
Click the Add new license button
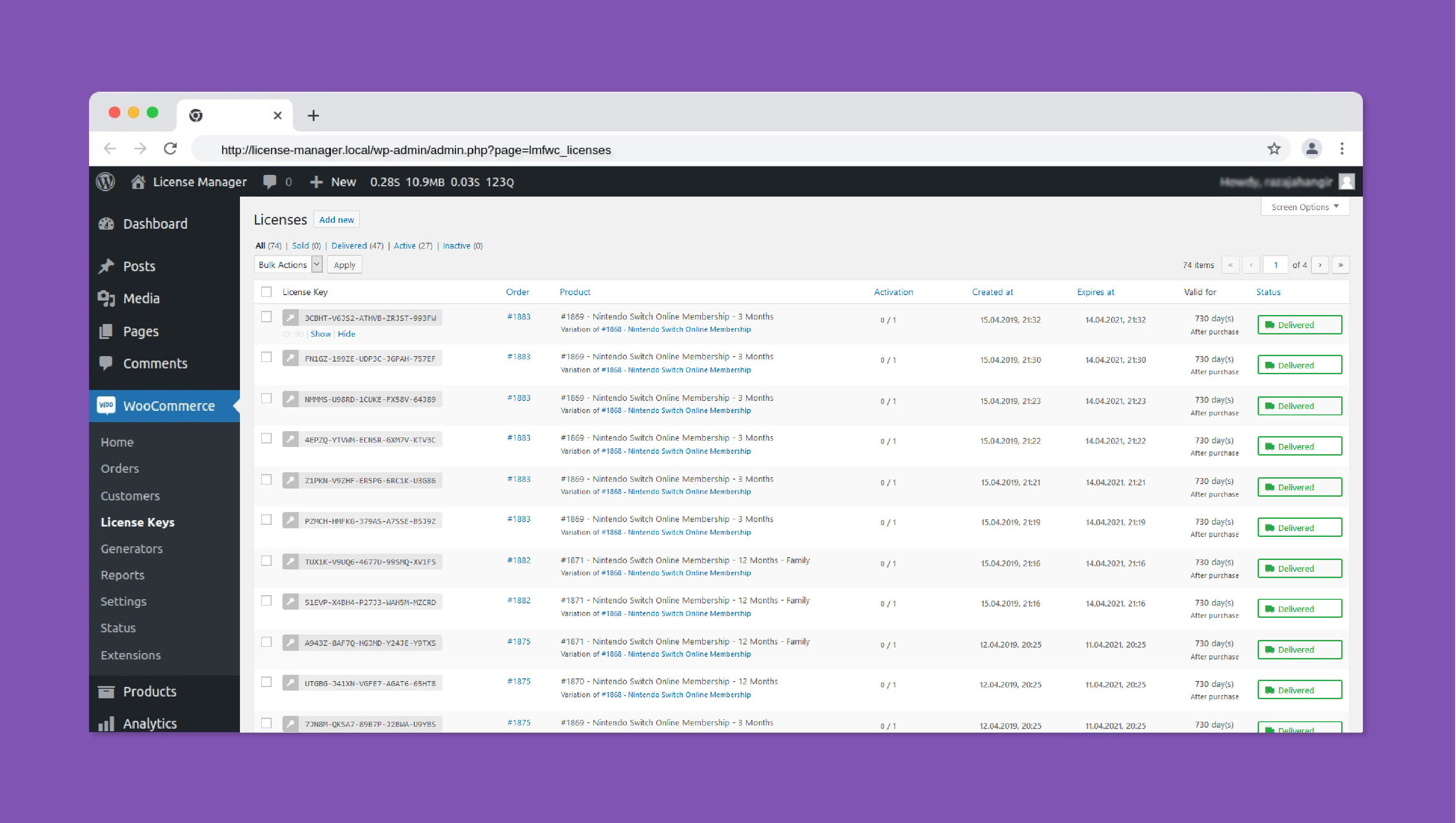(x=337, y=219)
